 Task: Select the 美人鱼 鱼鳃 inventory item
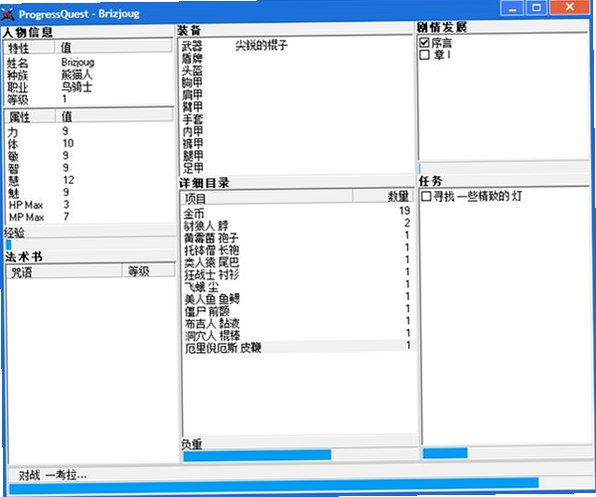pyautogui.click(x=297, y=298)
